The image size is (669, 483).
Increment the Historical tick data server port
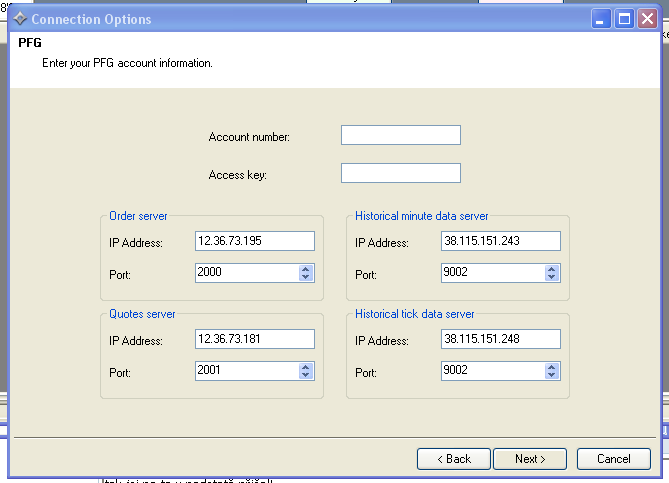pyautogui.click(x=552, y=366)
